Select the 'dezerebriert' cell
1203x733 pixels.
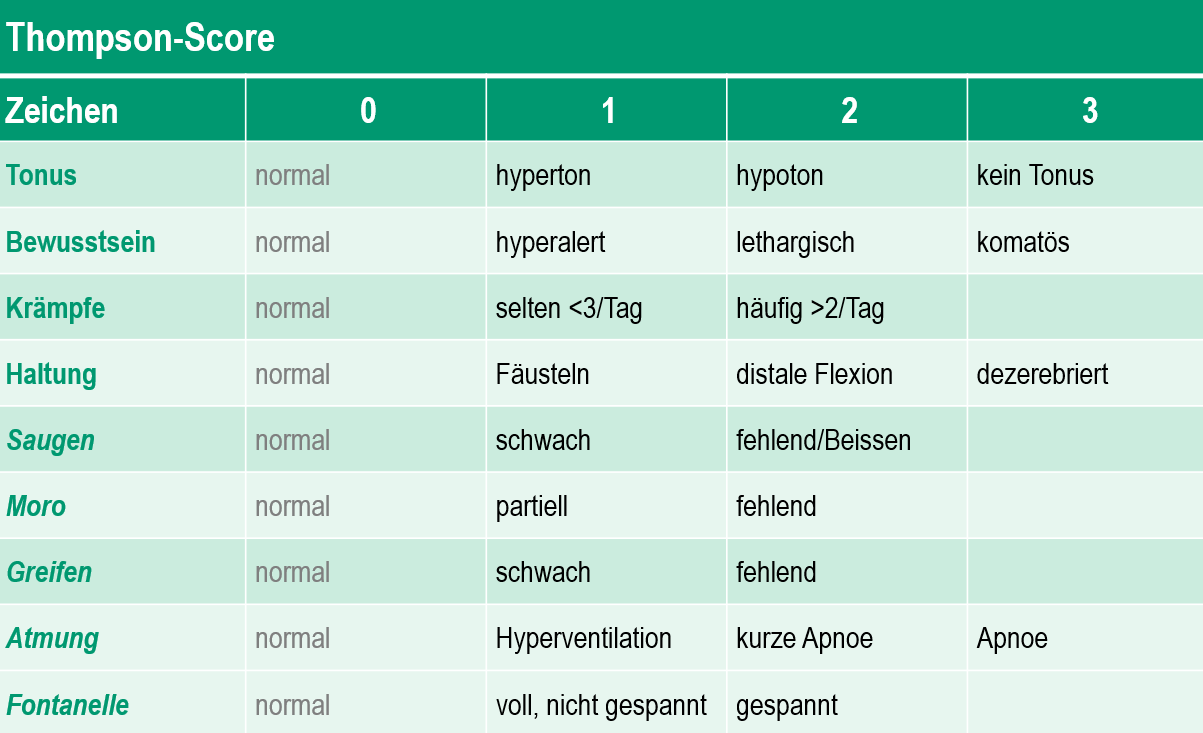pyautogui.click(x=1042, y=374)
